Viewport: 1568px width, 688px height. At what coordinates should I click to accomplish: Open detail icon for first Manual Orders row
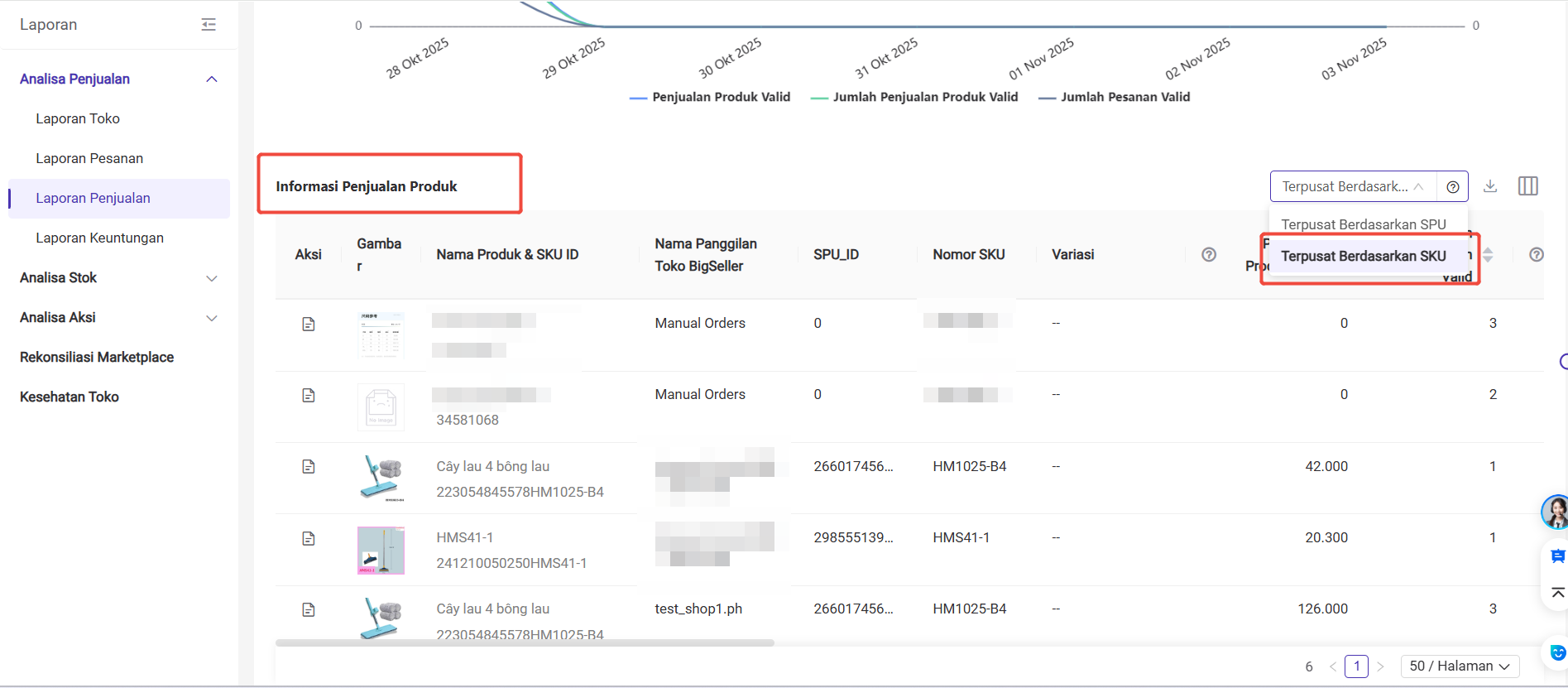[x=309, y=324]
